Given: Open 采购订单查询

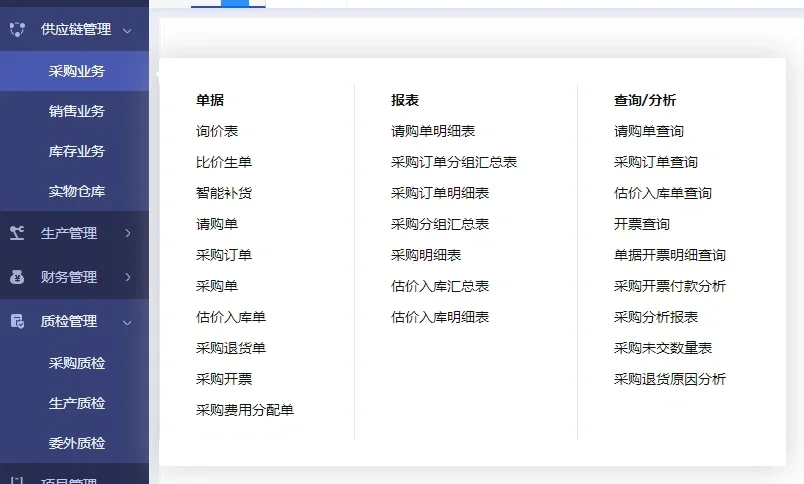Looking at the screenshot, I should [656, 163].
